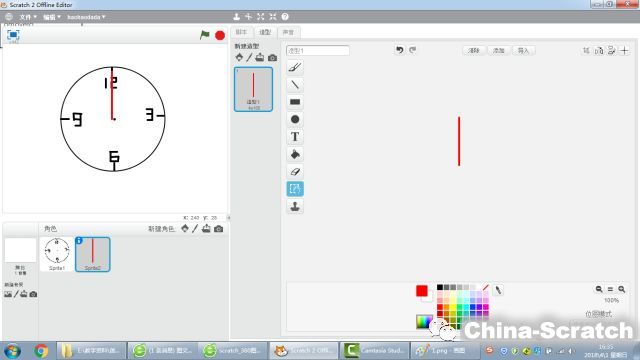Viewport: 640px width, 360px height.
Task: Select the marquee Select tool
Action: [x=295, y=189]
